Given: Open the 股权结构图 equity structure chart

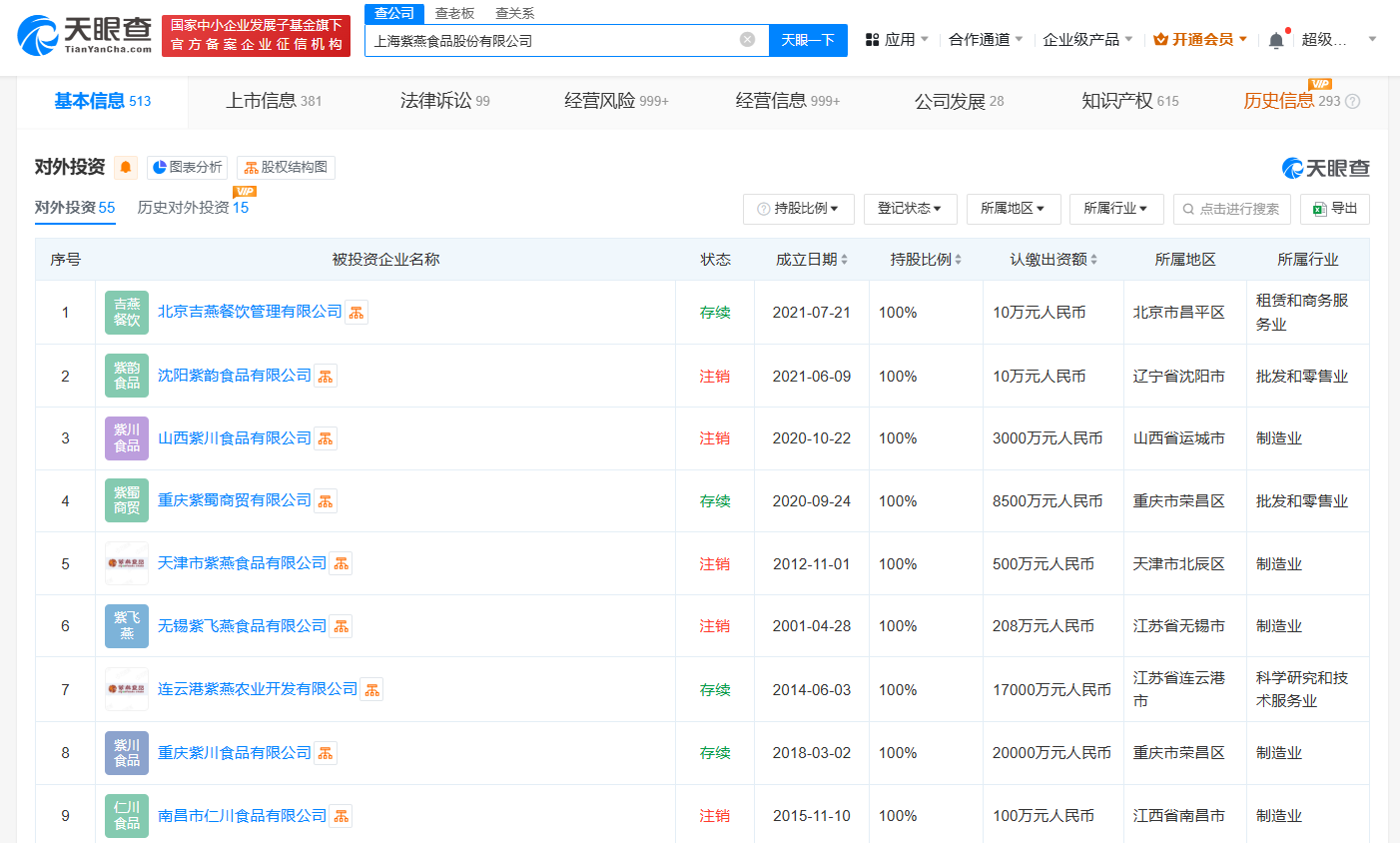Looking at the screenshot, I should (x=286, y=167).
